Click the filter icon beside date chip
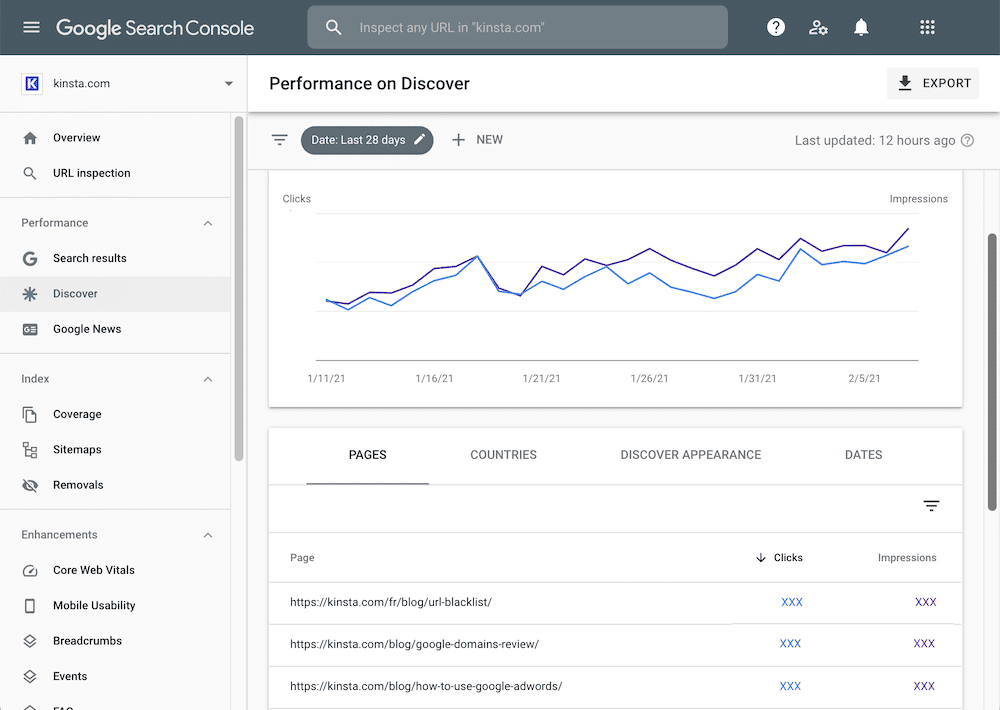Image resolution: width=1000 pixels, height=710 pixels. click(280, 140)
